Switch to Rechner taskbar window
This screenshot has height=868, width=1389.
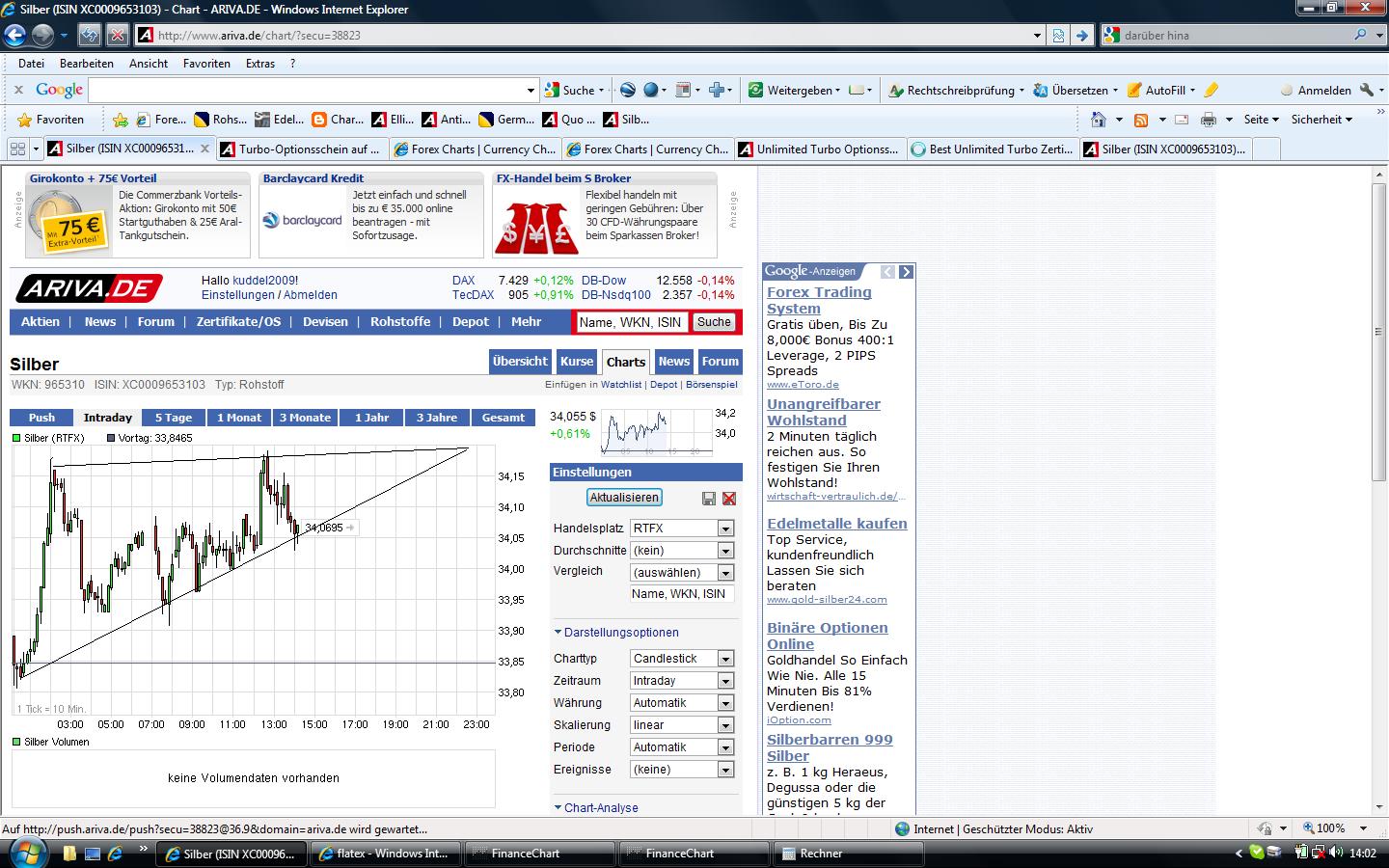[849, 854]
